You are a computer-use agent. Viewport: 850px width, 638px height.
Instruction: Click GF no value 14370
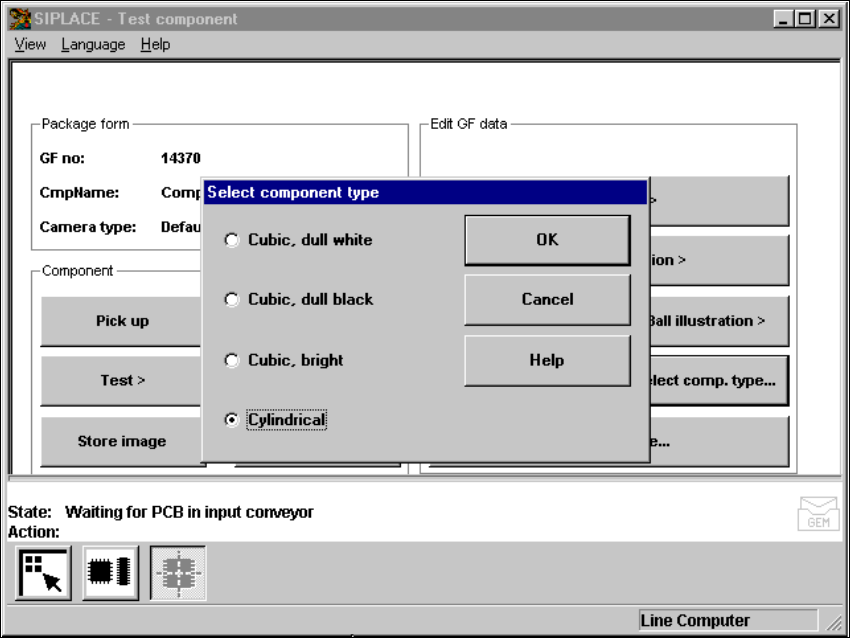click(x=181, y=158)
